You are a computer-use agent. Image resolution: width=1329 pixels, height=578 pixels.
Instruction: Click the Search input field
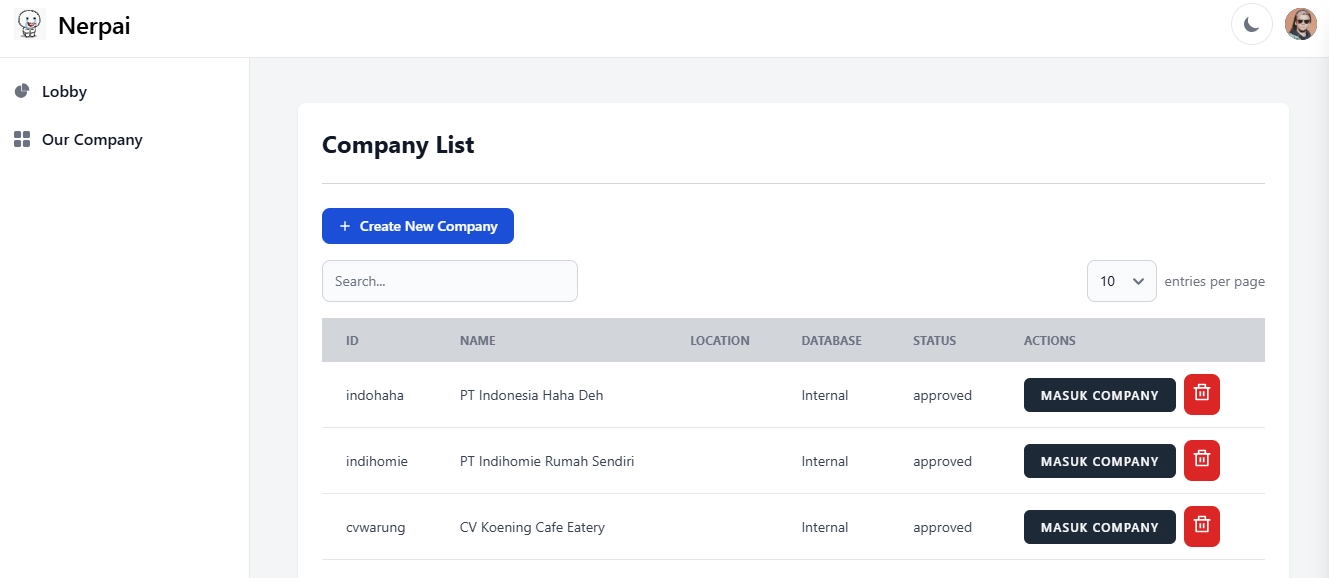[x=449, y=281]
